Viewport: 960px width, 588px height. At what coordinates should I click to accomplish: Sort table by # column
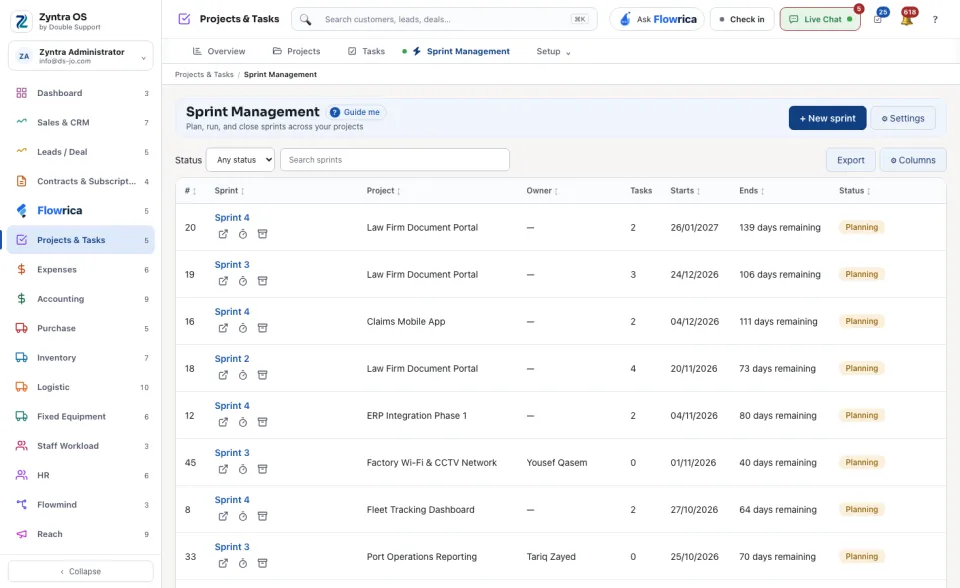pyautogui.click(x=190, y=191)
